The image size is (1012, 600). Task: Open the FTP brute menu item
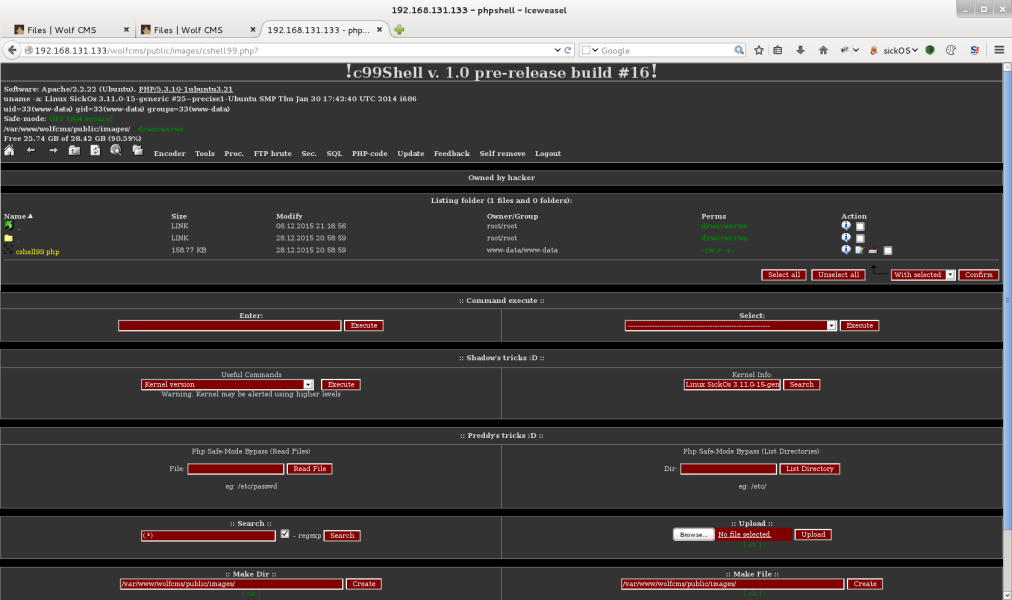click(272, 154)
